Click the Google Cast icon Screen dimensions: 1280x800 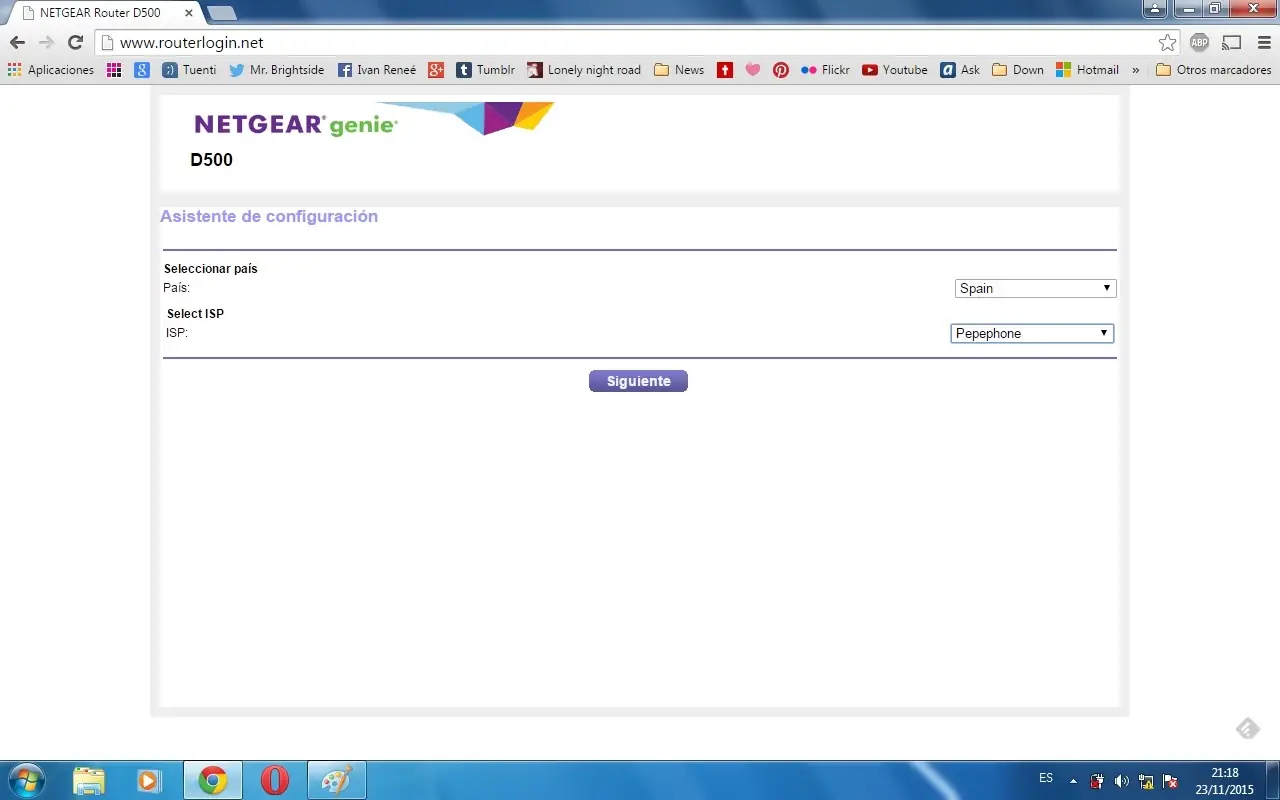[1232, 43]
